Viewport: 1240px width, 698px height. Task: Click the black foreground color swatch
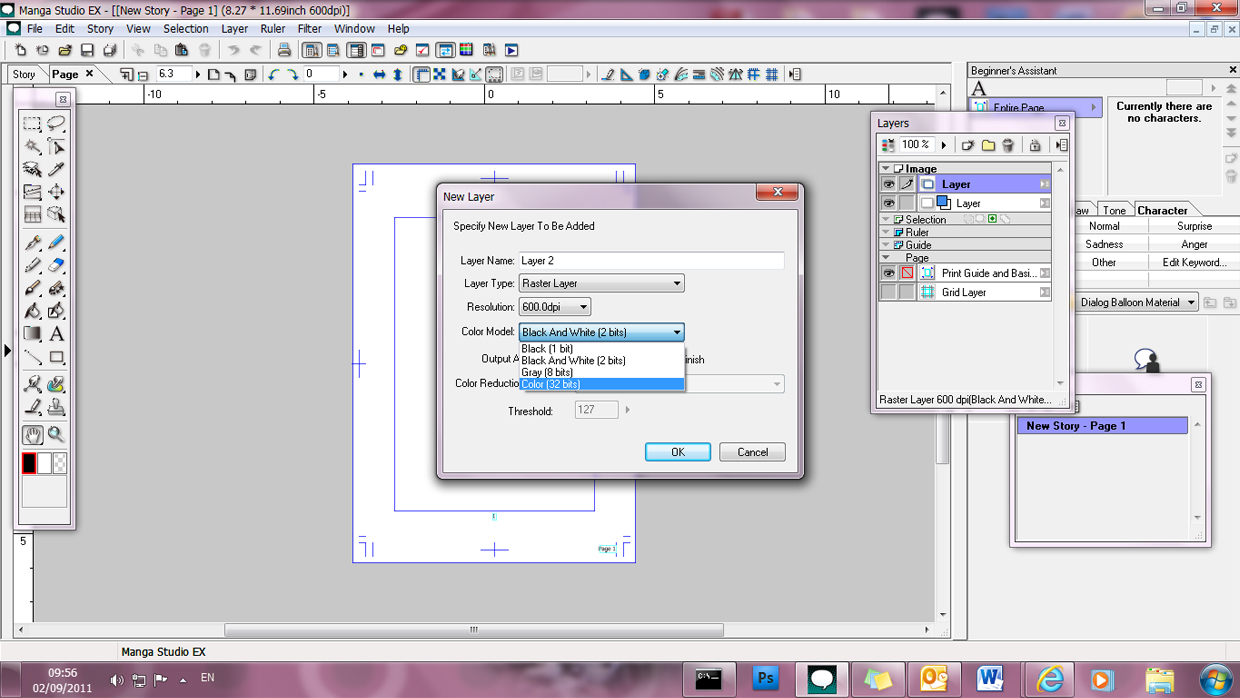click(29, 463)
